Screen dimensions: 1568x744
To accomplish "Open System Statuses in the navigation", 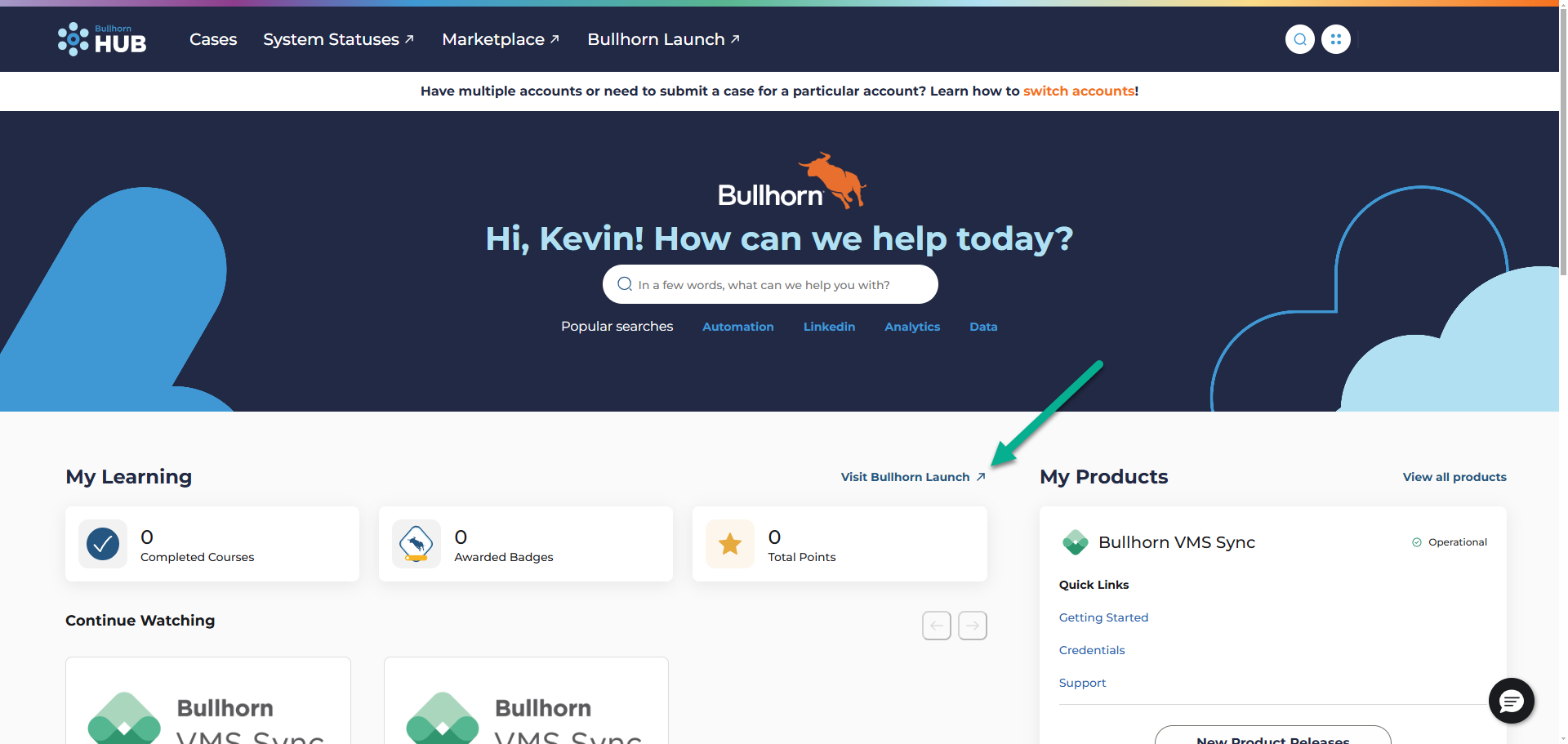I will pyautogui.click(x=338, y=39).
